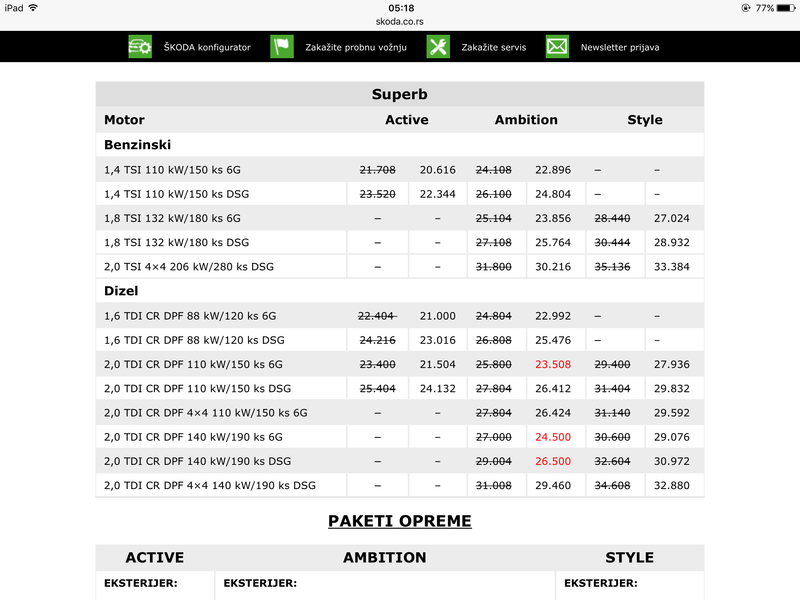800x600 pixels.
Task: Tap the green flag test drive icon
Action: (x=282, y=47)
